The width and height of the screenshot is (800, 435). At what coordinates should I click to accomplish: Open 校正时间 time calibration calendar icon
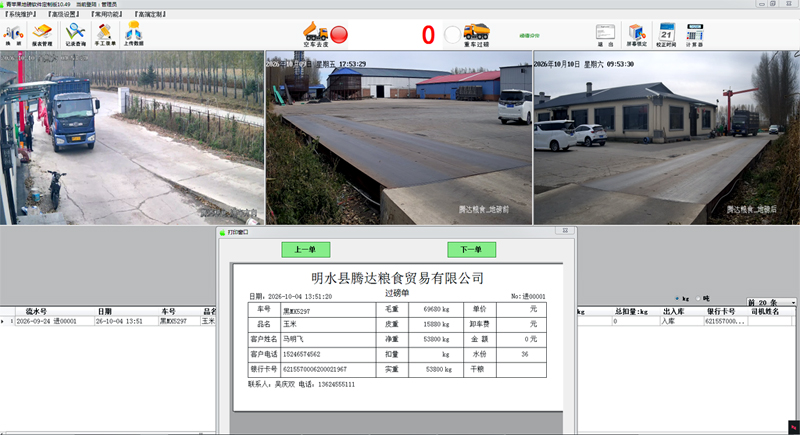(x=666, y=35)
